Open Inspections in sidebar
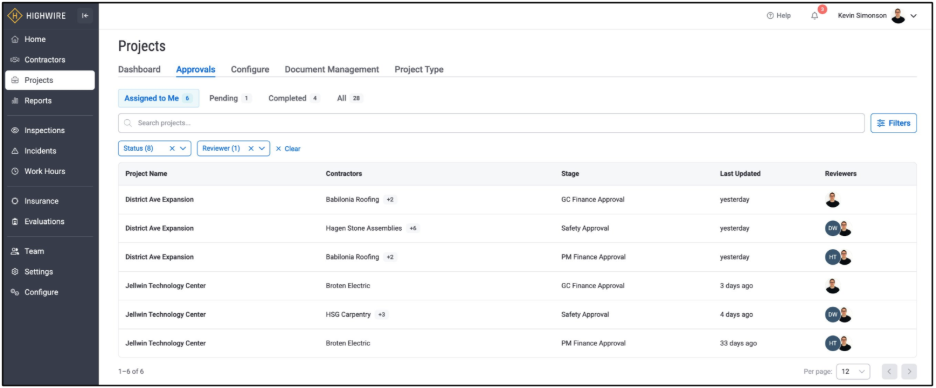Viewport: 936px width, 388px height. 50,130
